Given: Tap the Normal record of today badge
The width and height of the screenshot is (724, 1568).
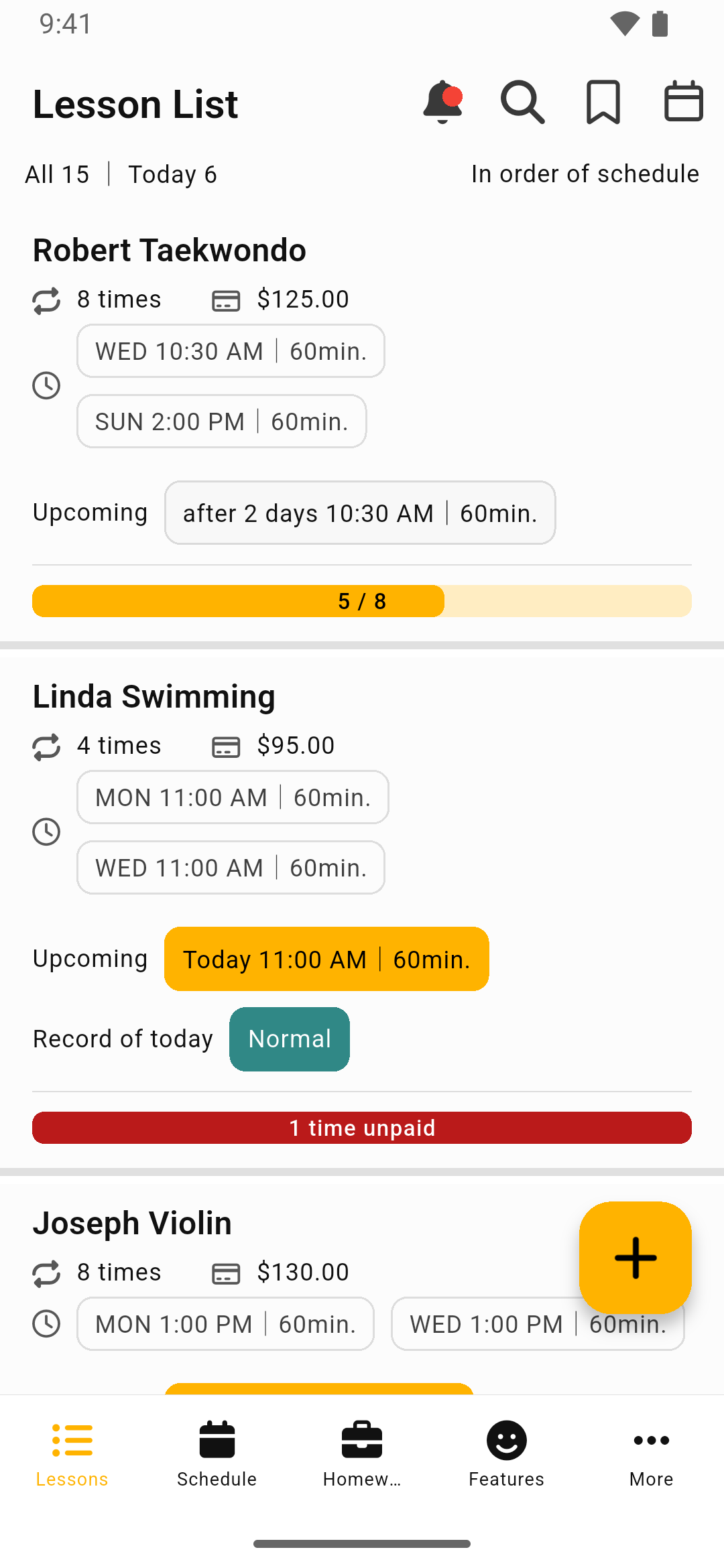Looking at the screenshot, I should point(290,1039).
